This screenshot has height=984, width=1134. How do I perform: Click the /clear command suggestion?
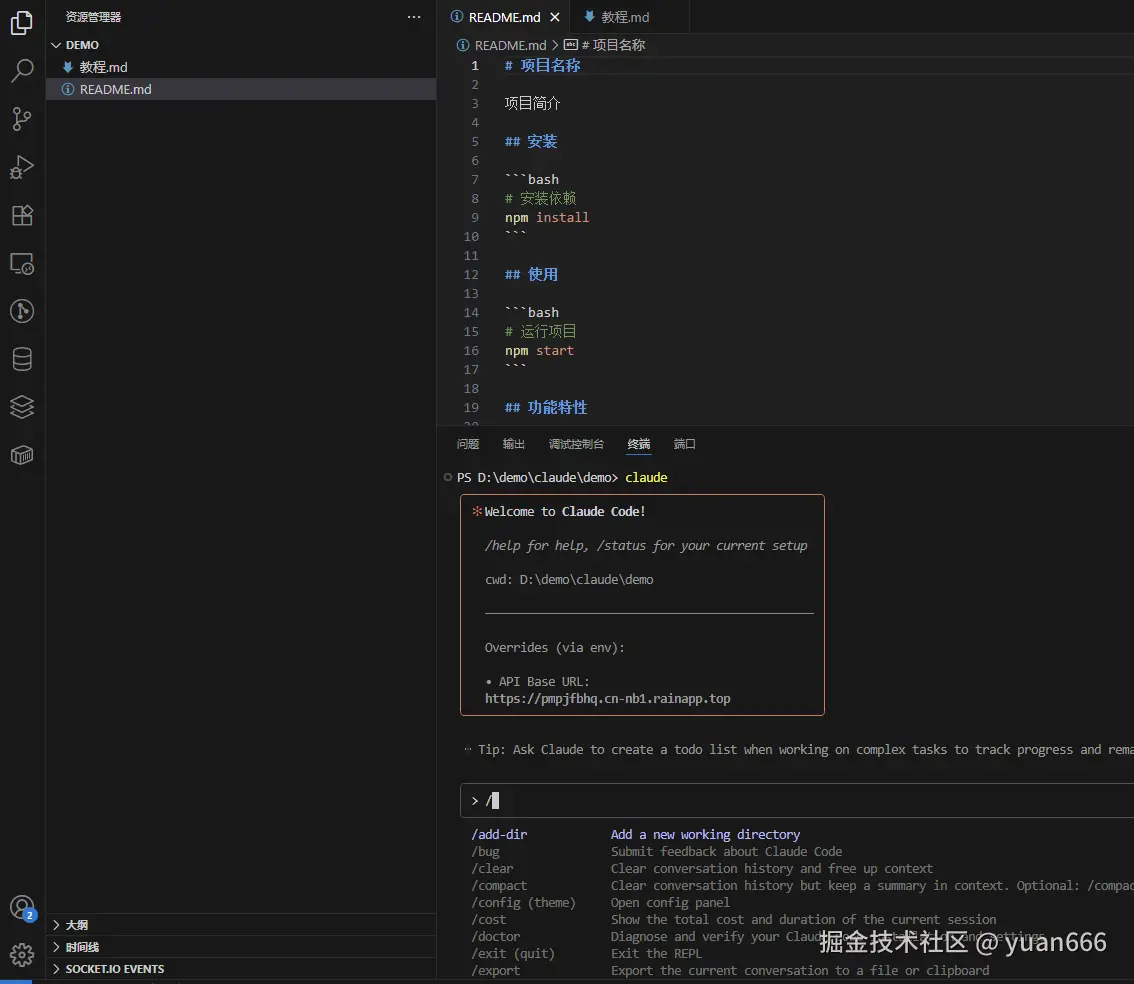click(492, 868)
